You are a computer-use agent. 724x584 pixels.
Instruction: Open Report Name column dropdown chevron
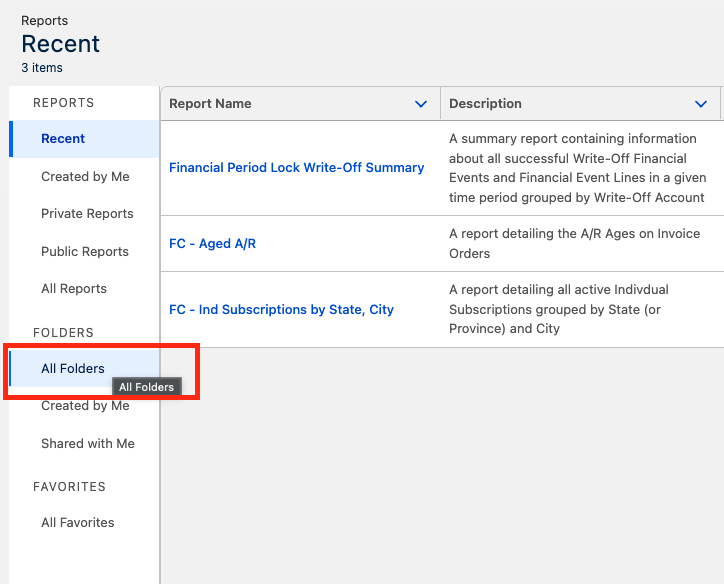[x=421, y=104]
